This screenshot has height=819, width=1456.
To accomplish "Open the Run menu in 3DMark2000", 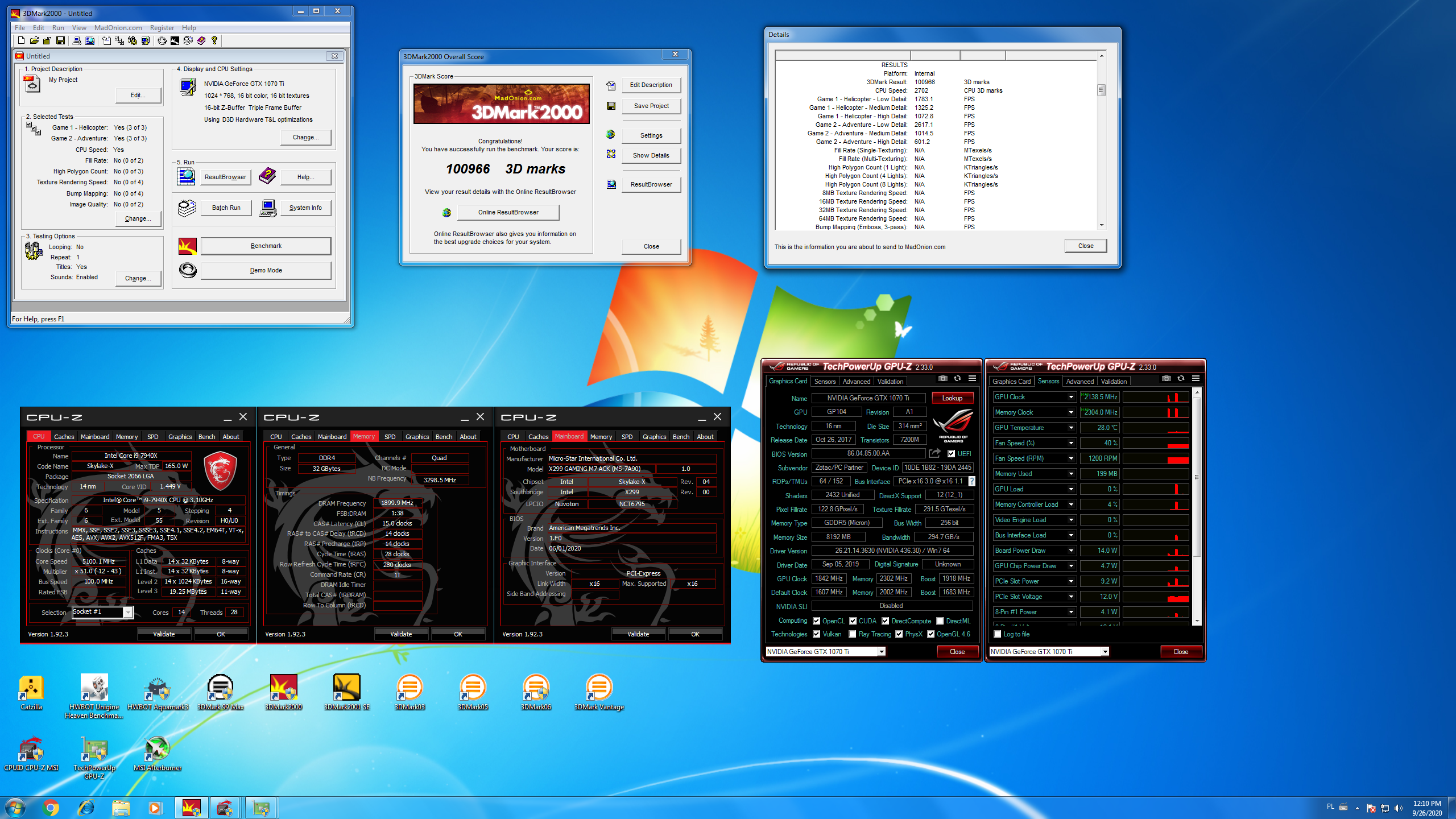I will [58, 27].
